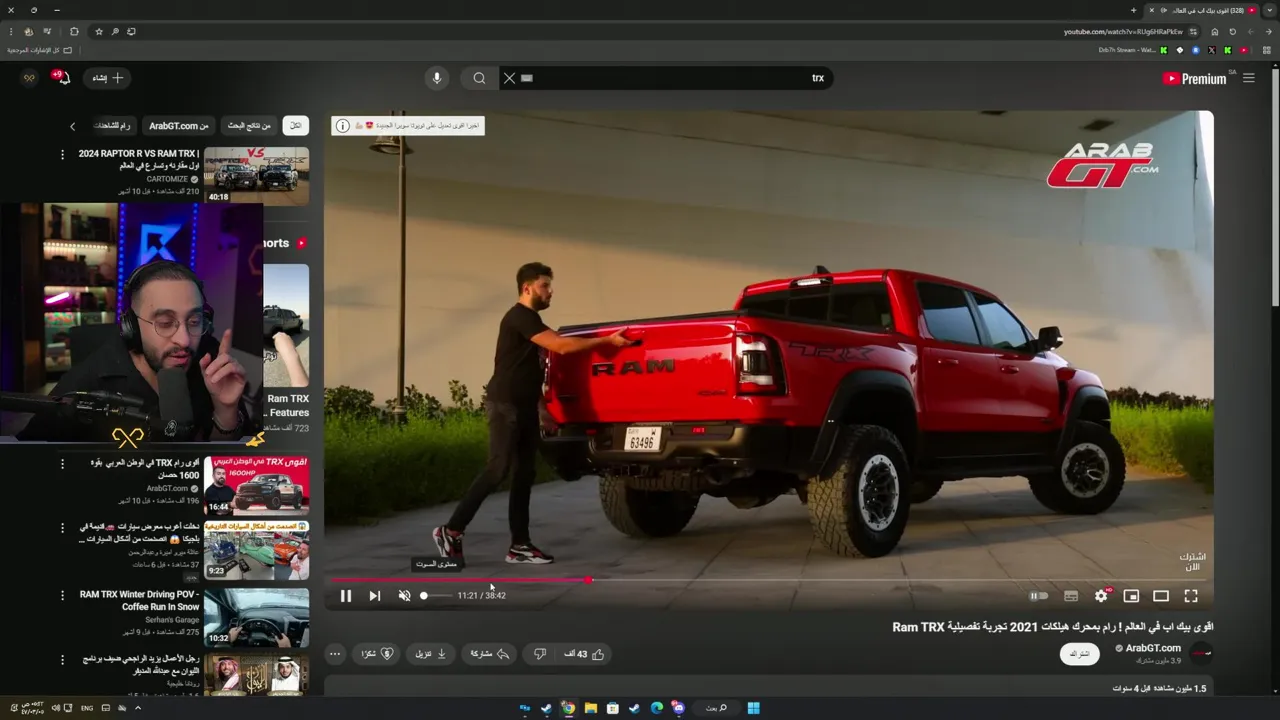This screenshot has height=720, width=1280.
Task: Open the notifications bell
Action: coord(64,78)
